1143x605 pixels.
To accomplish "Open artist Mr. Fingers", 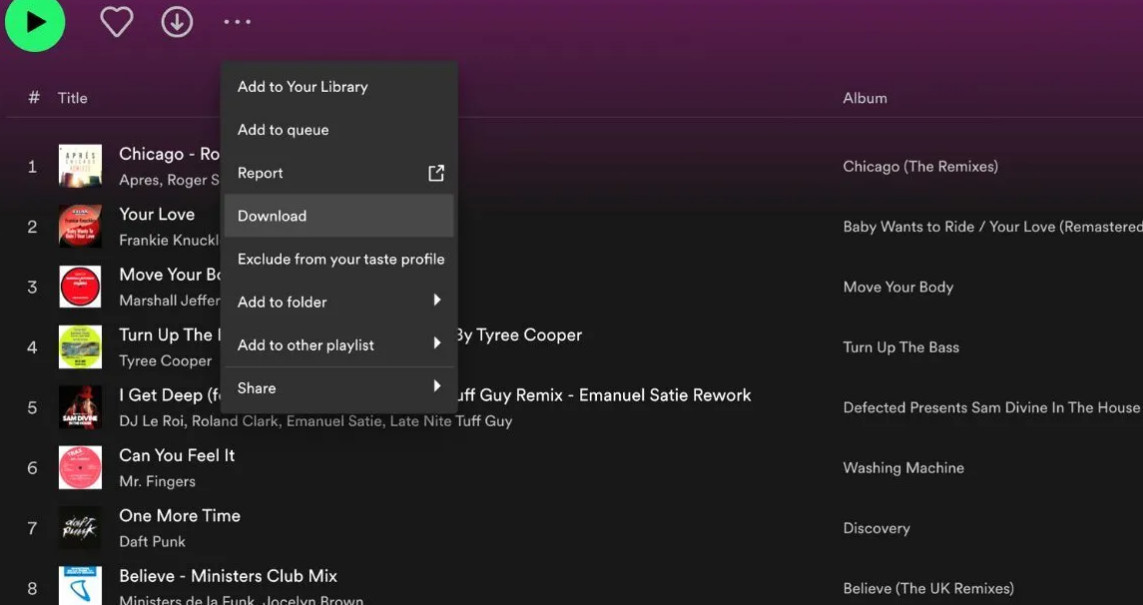I will [157, 482].
